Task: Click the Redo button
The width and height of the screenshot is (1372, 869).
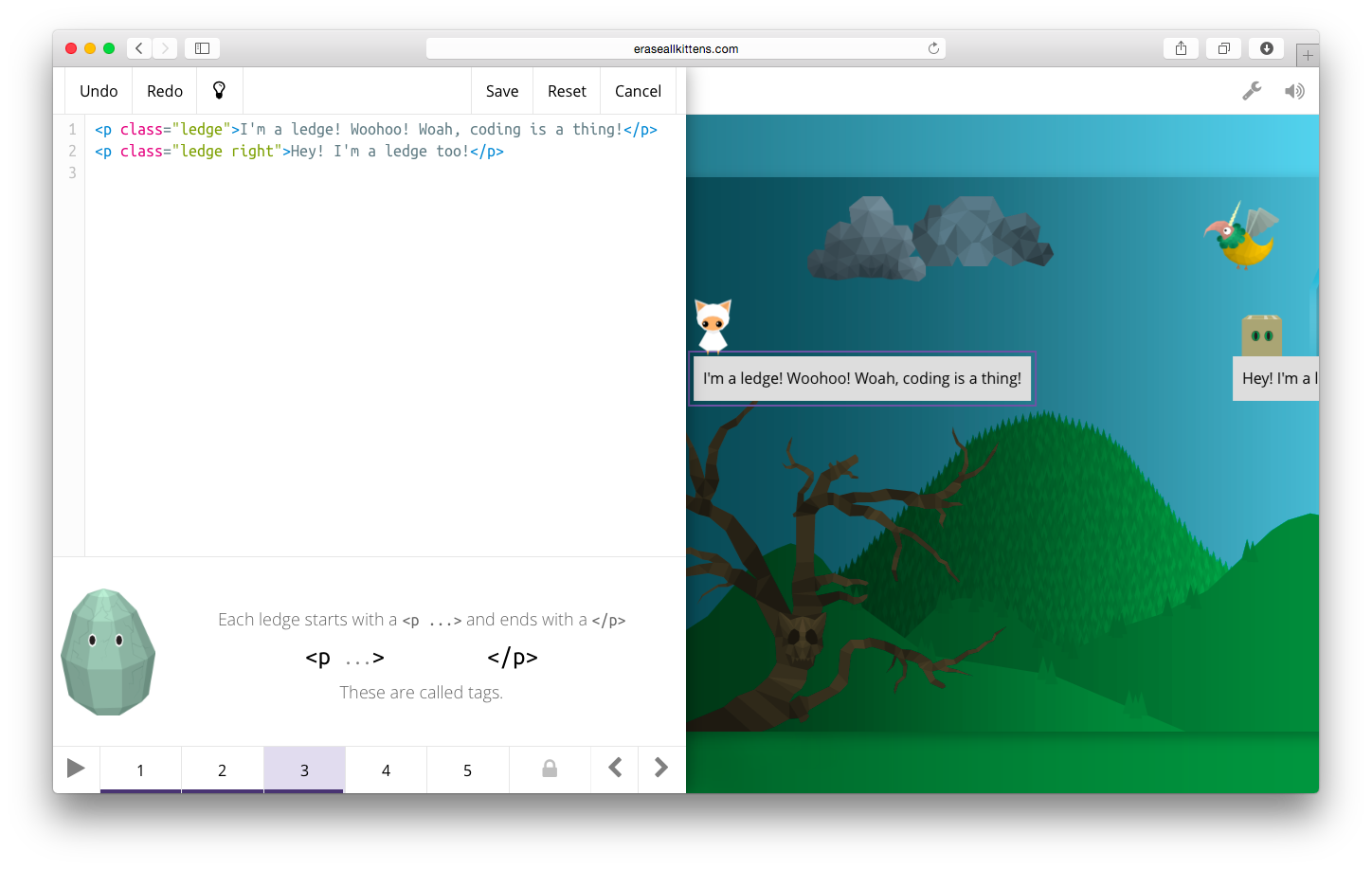Action: 165,91
